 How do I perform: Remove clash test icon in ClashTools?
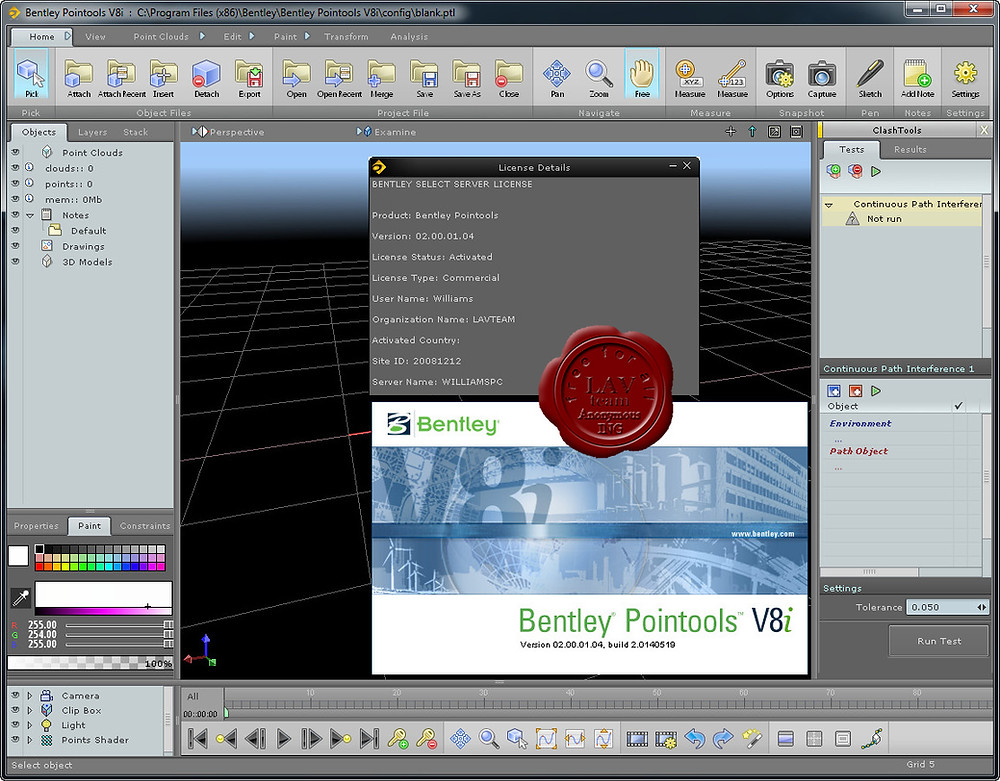click(855, 171)
